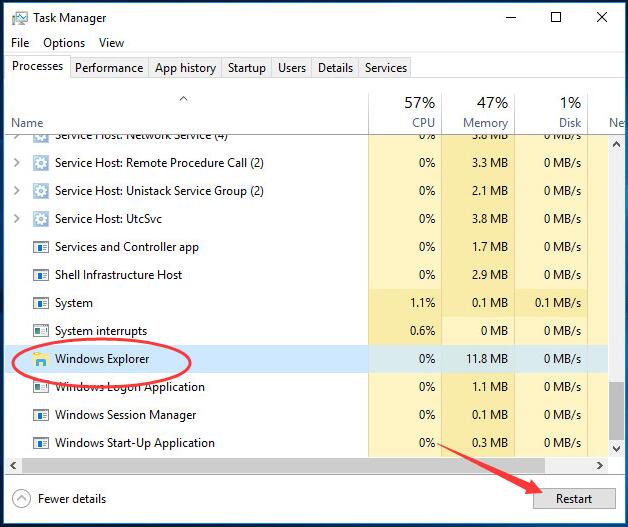Screen dimensions: 628x527
Task: Collapse view with Fewer details arrow
Action: (21, 498)
